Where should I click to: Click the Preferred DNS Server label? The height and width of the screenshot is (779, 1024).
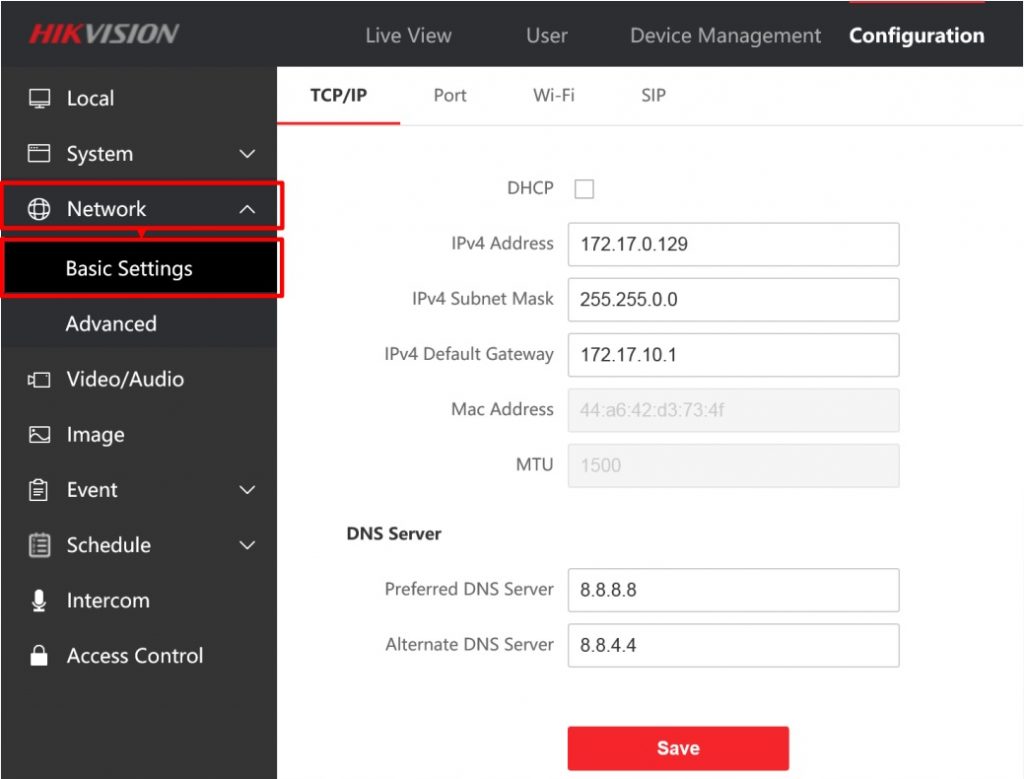point(469,589)
